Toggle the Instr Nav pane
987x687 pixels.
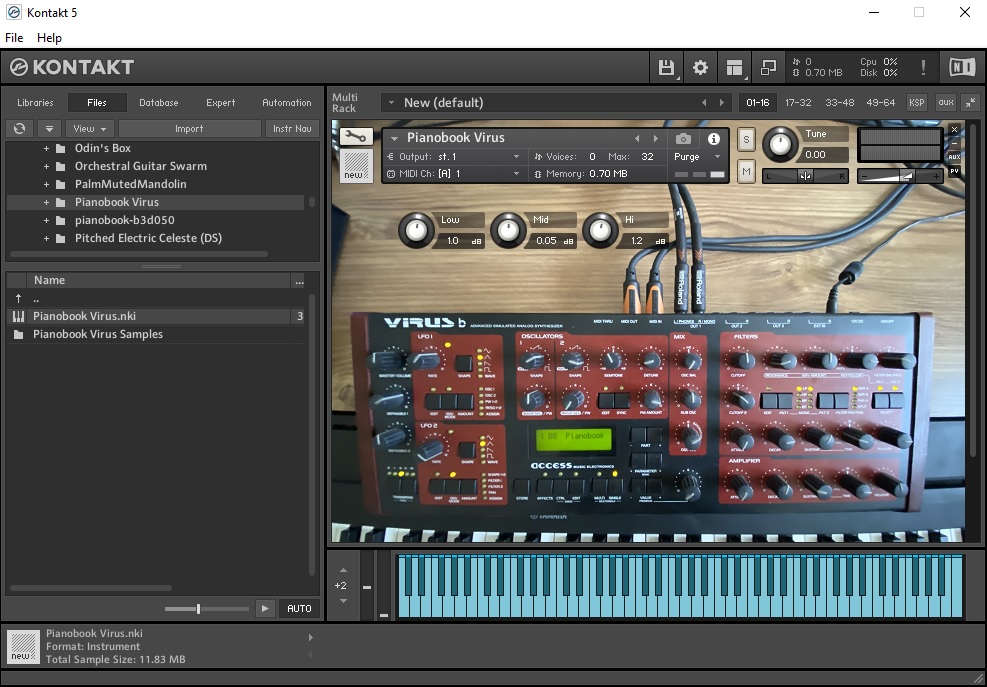(292, 128)
